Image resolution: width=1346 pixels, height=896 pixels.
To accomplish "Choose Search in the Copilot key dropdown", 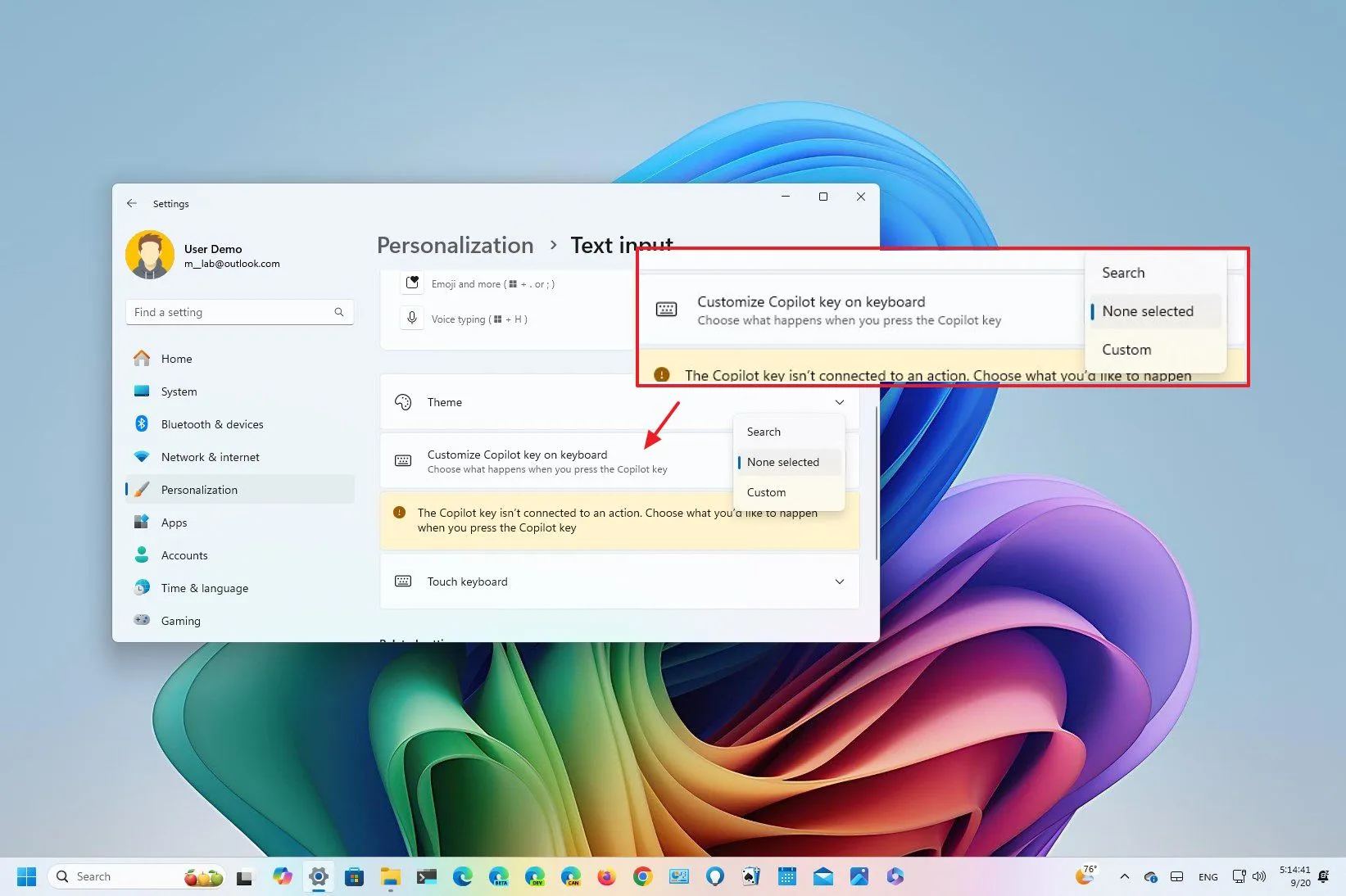I will click(789, 432).
